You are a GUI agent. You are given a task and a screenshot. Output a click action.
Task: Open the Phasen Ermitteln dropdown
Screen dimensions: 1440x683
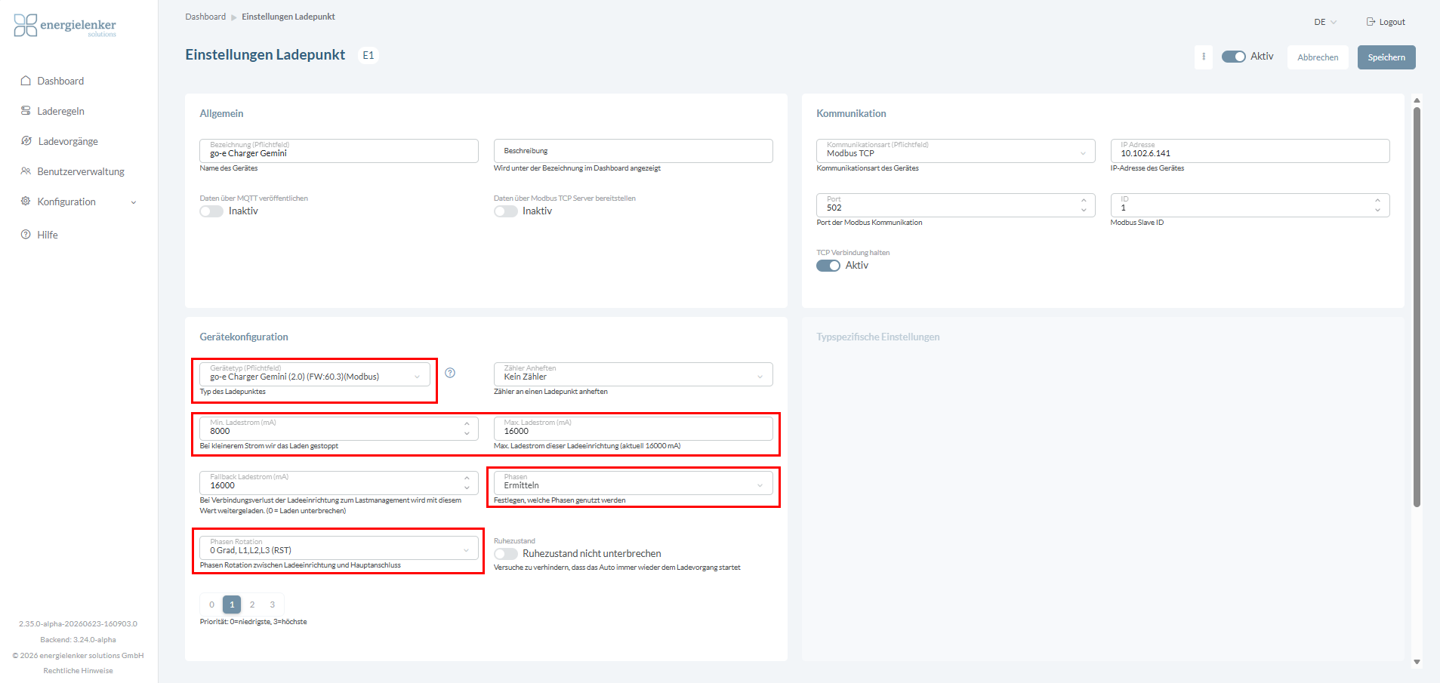tap(633, 482)
